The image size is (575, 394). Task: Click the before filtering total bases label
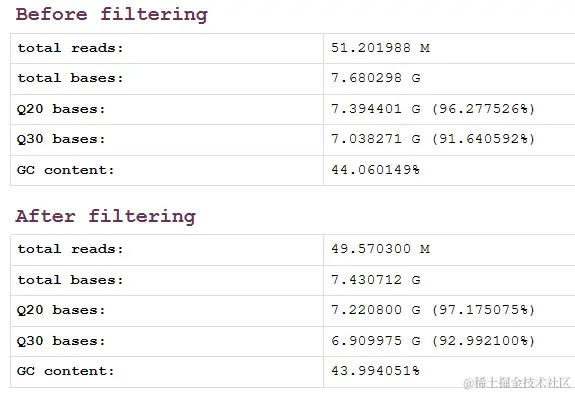click(70, 78)
